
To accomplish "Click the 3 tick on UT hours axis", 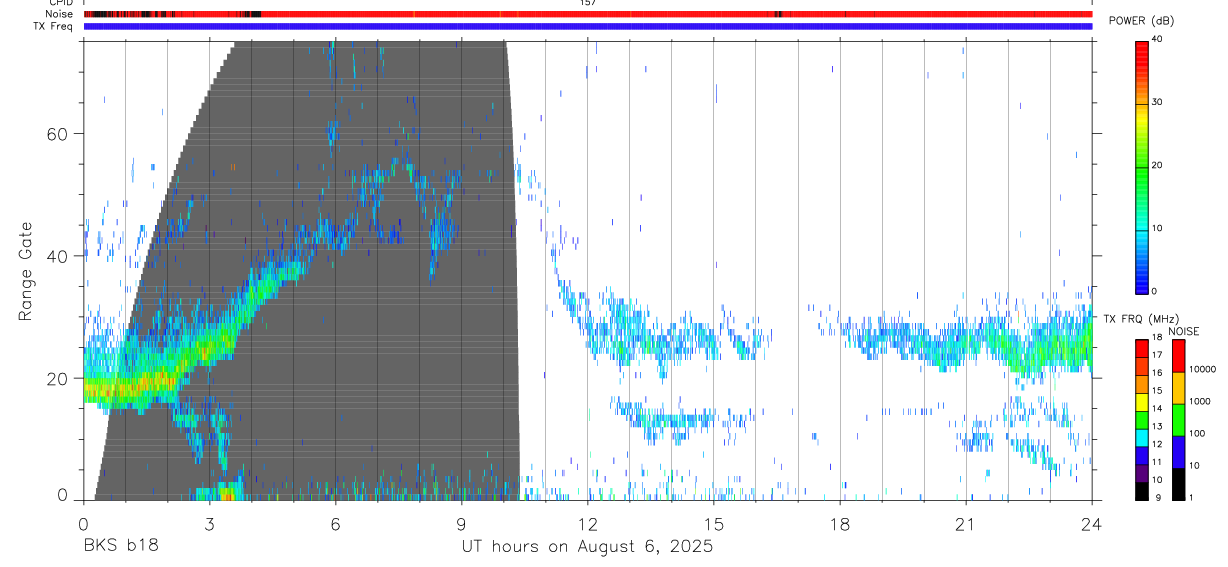I will click(x=209, y=523).
